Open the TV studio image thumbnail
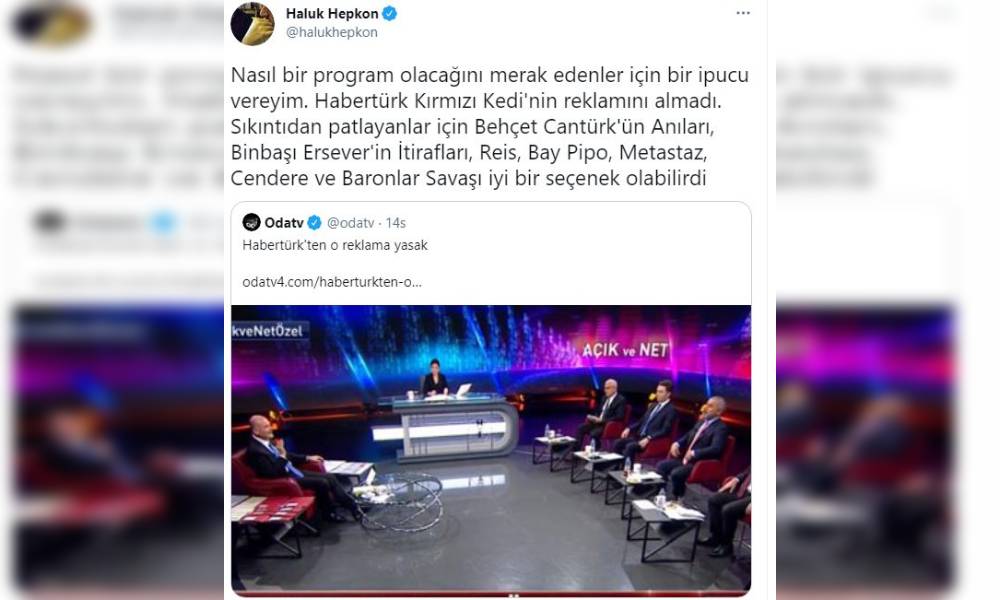 coord(491,450)
